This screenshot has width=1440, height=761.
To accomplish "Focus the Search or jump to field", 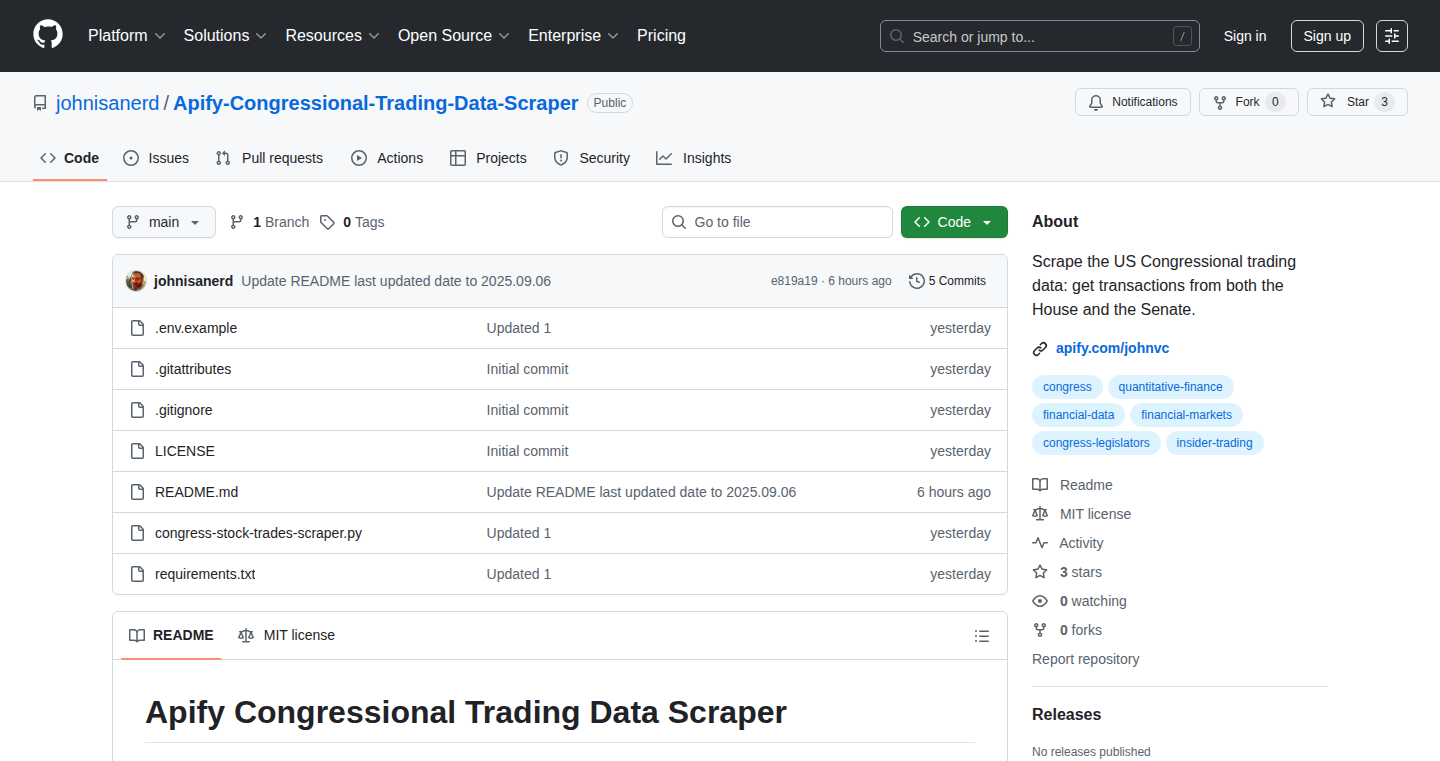I will click(x=1040, y=36).
